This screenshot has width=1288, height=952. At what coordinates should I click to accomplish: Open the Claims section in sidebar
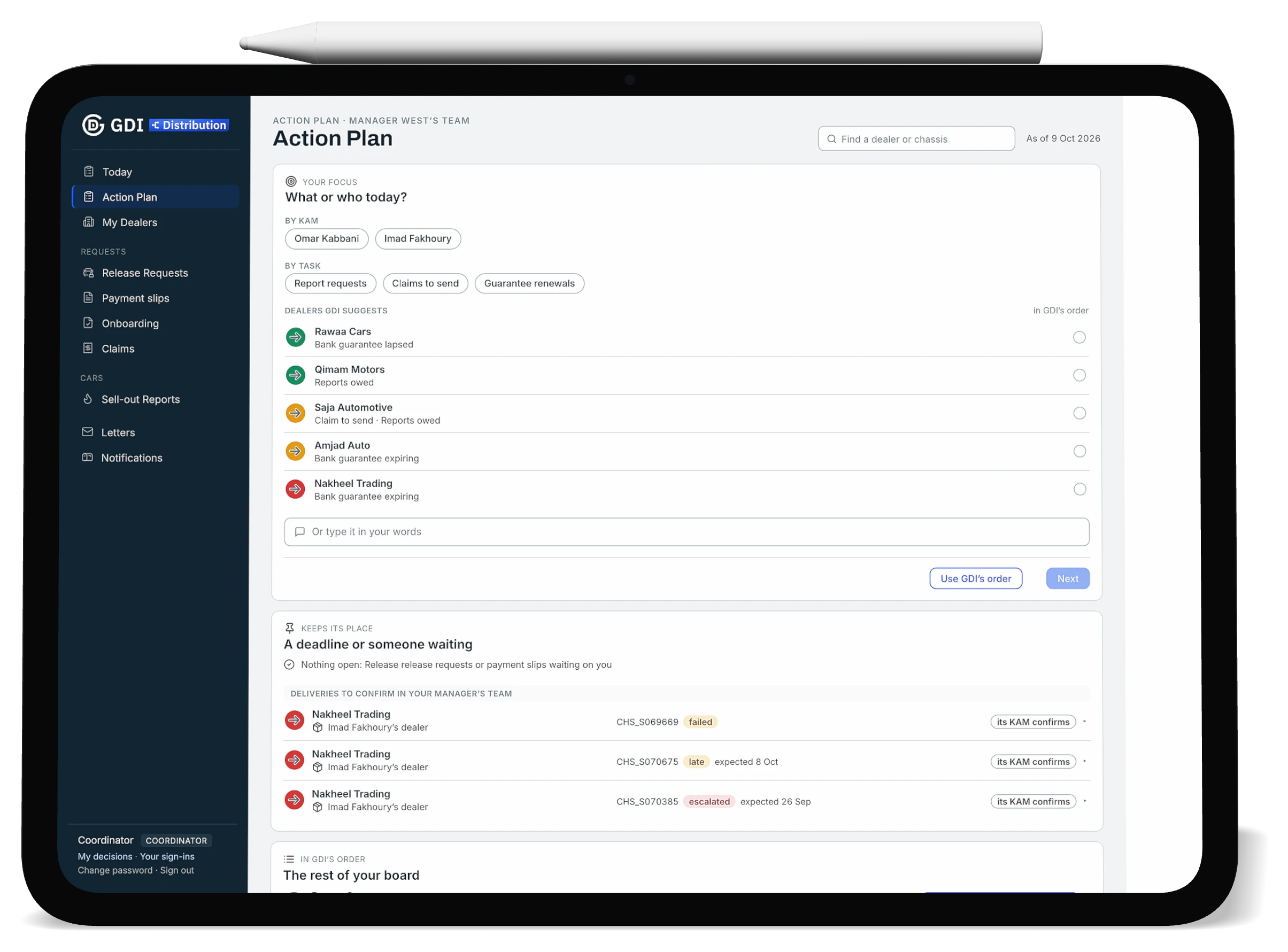pyautogui.click(x=156, y=349)
